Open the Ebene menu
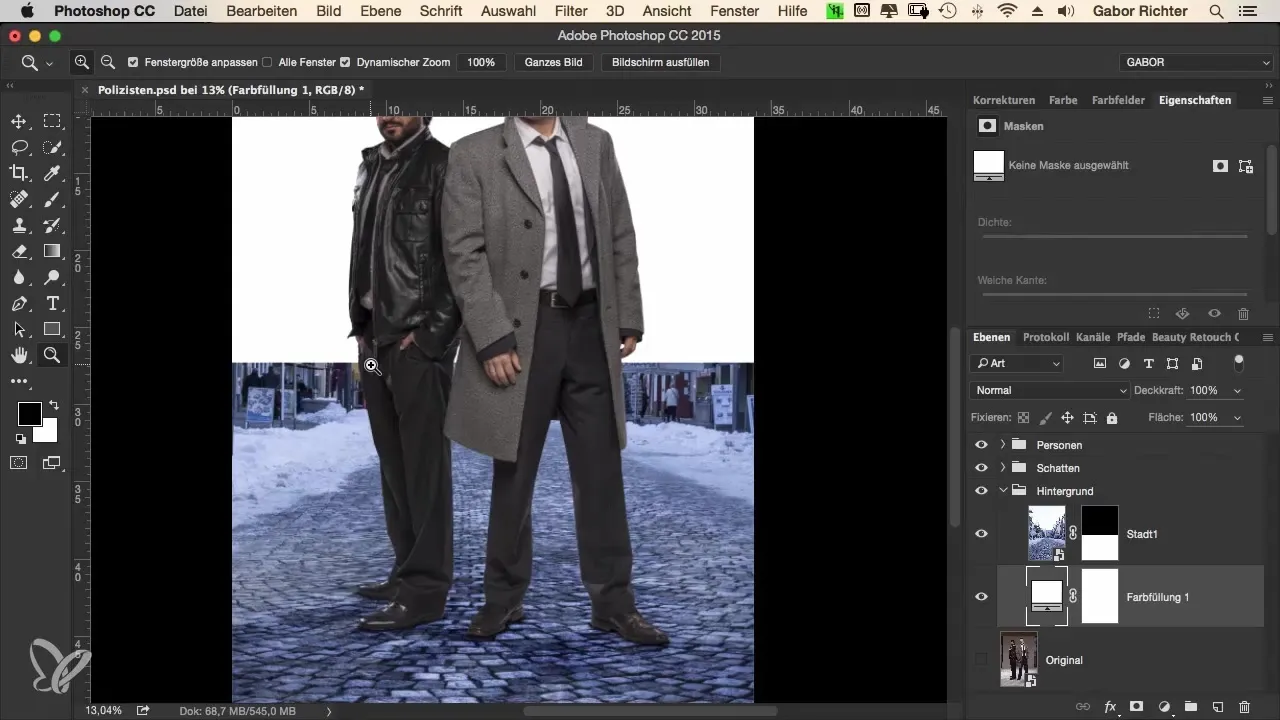This screenshot has height=720, width=1280. point(381,11)
